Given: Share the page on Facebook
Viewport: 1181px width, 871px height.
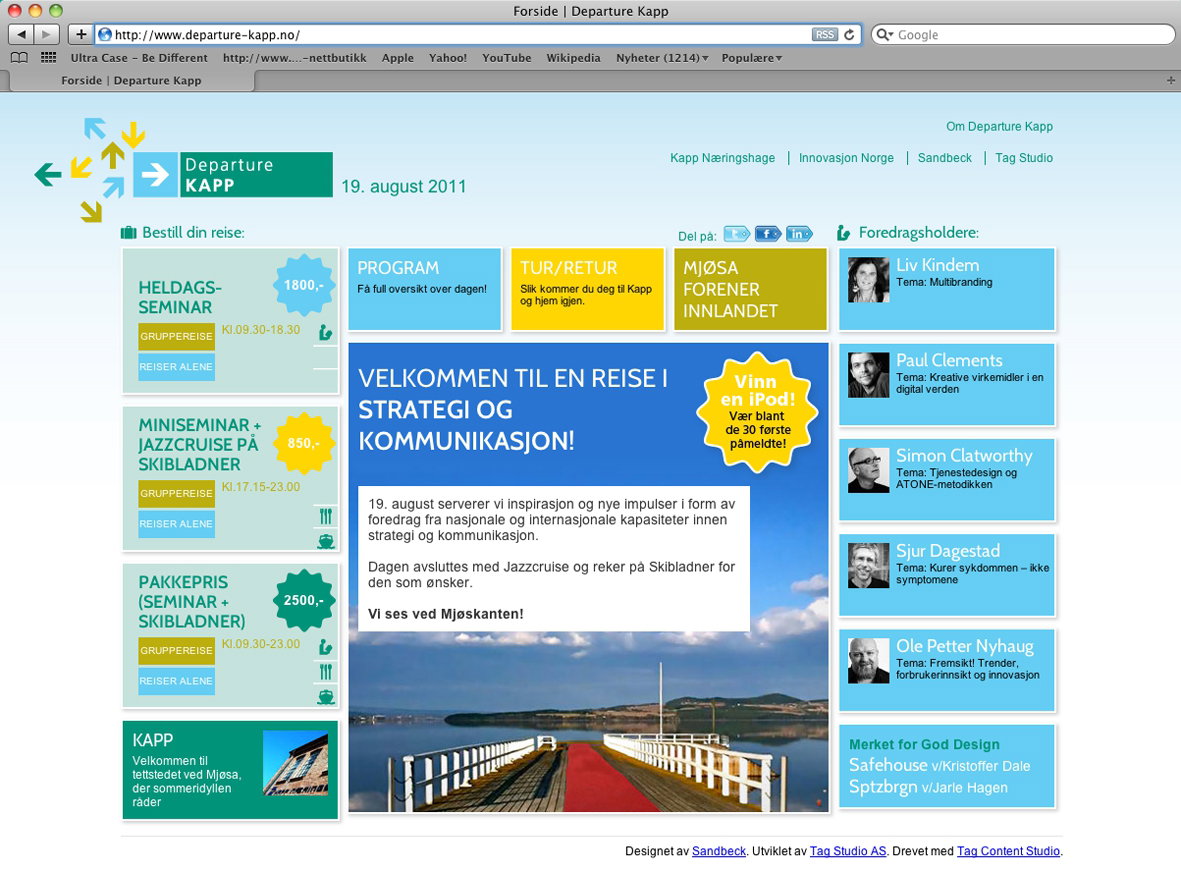Looking at the screenshot, I should tap(767, 234).
